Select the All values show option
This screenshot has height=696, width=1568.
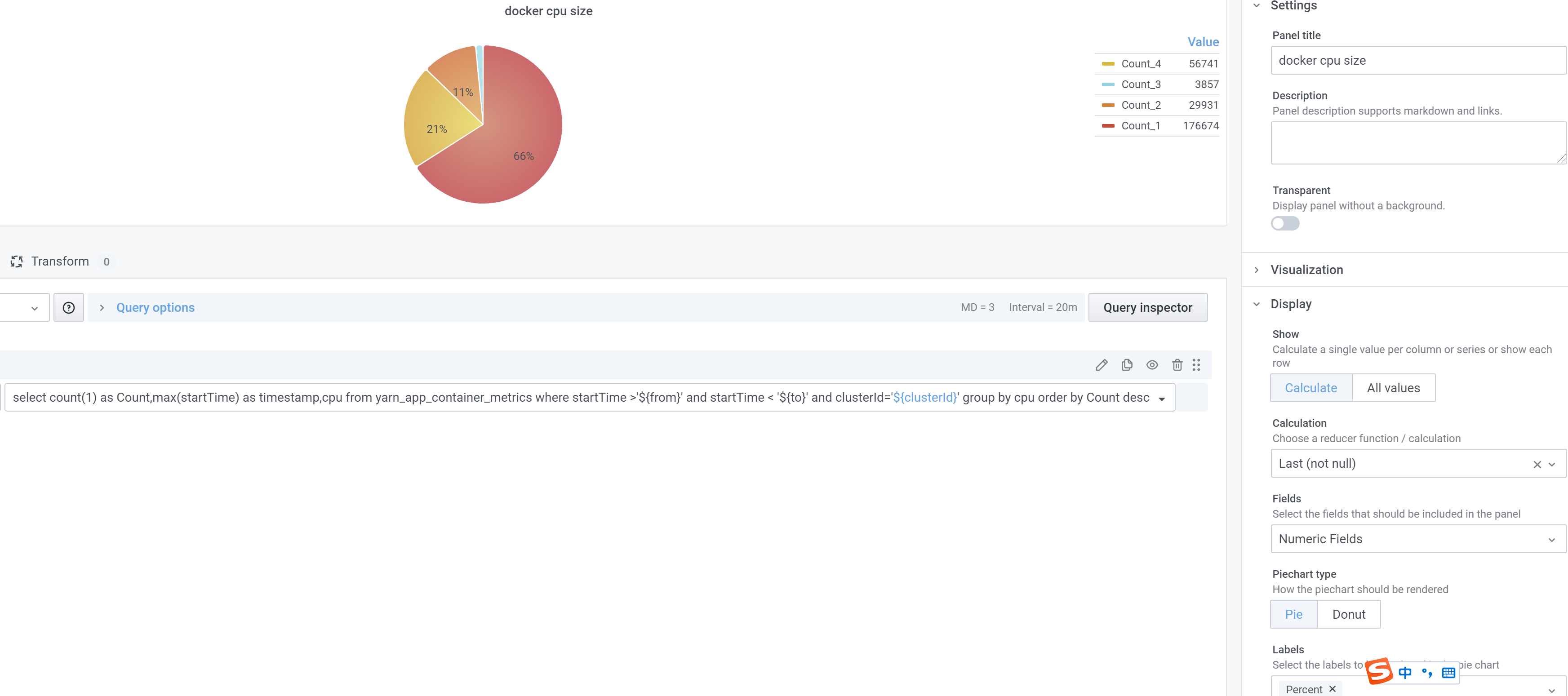coord(1394,388)
